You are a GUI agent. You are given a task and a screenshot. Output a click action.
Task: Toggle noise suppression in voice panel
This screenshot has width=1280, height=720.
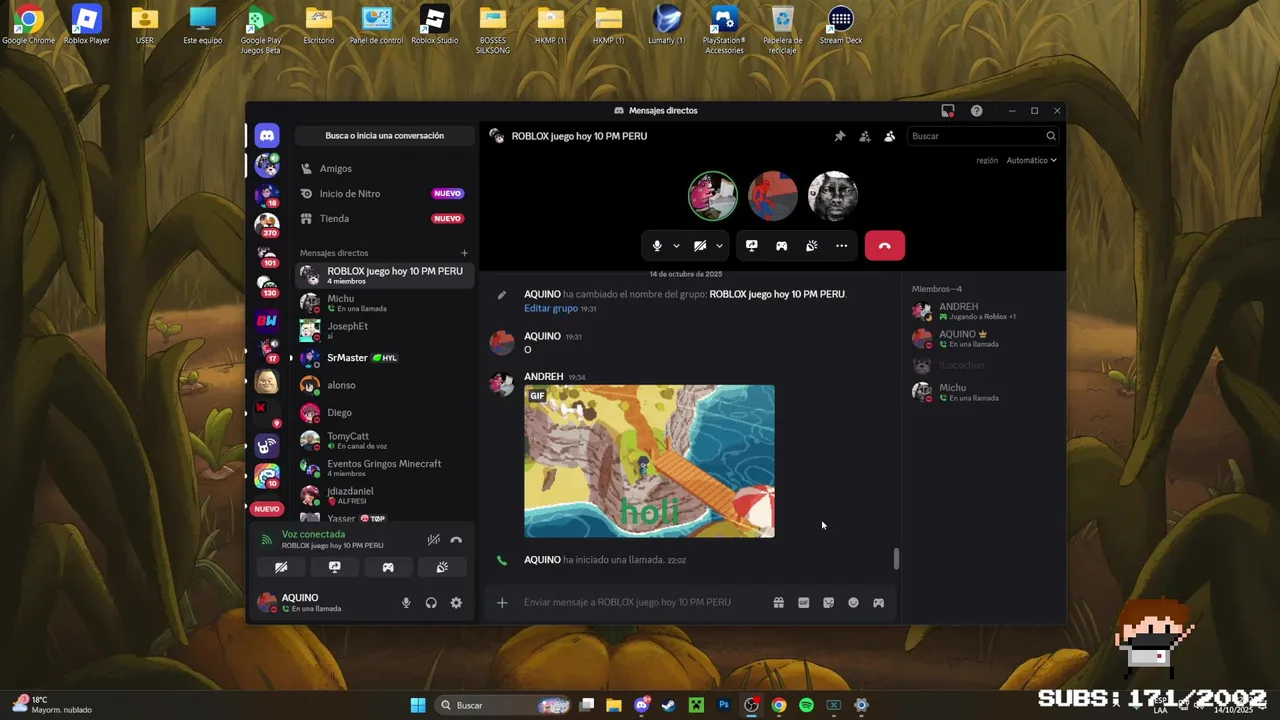[x=433, y=540]
